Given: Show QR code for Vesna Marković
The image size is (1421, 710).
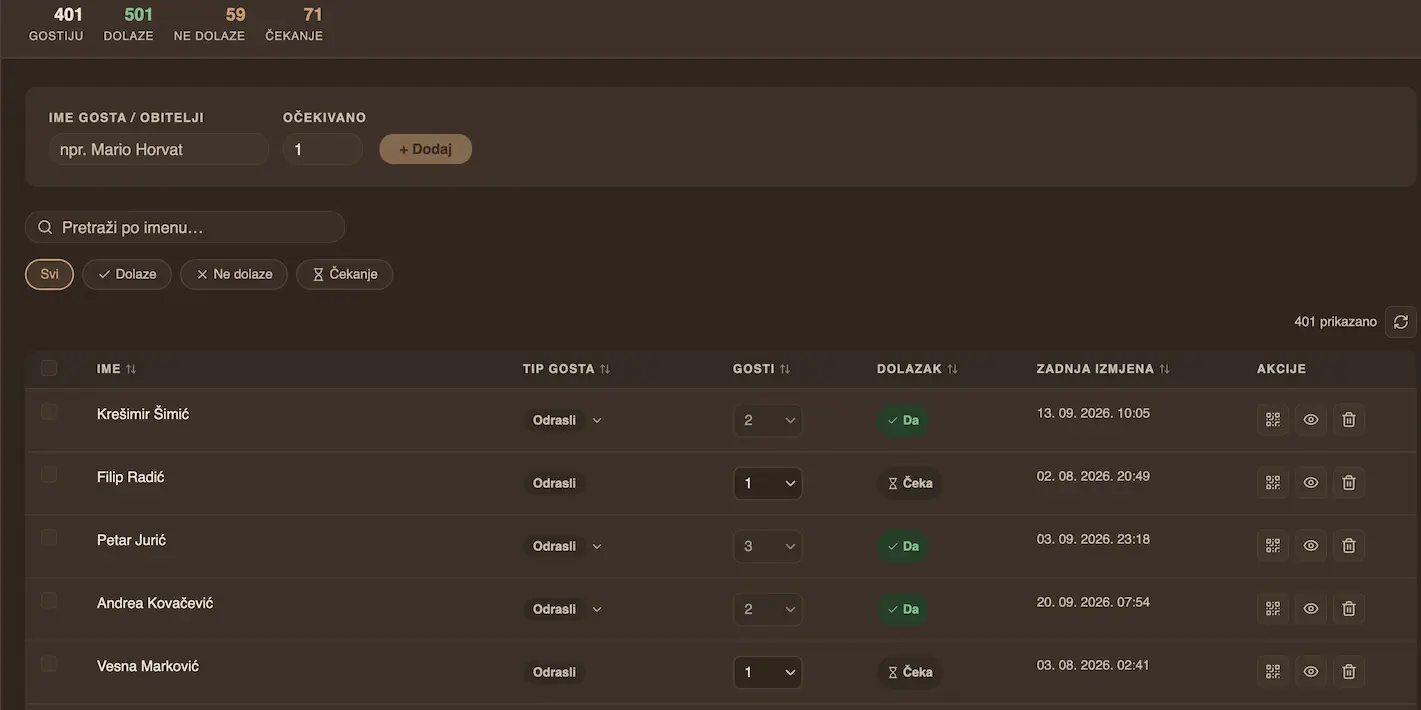Looking at the screenshot, I should point(1273,672).
